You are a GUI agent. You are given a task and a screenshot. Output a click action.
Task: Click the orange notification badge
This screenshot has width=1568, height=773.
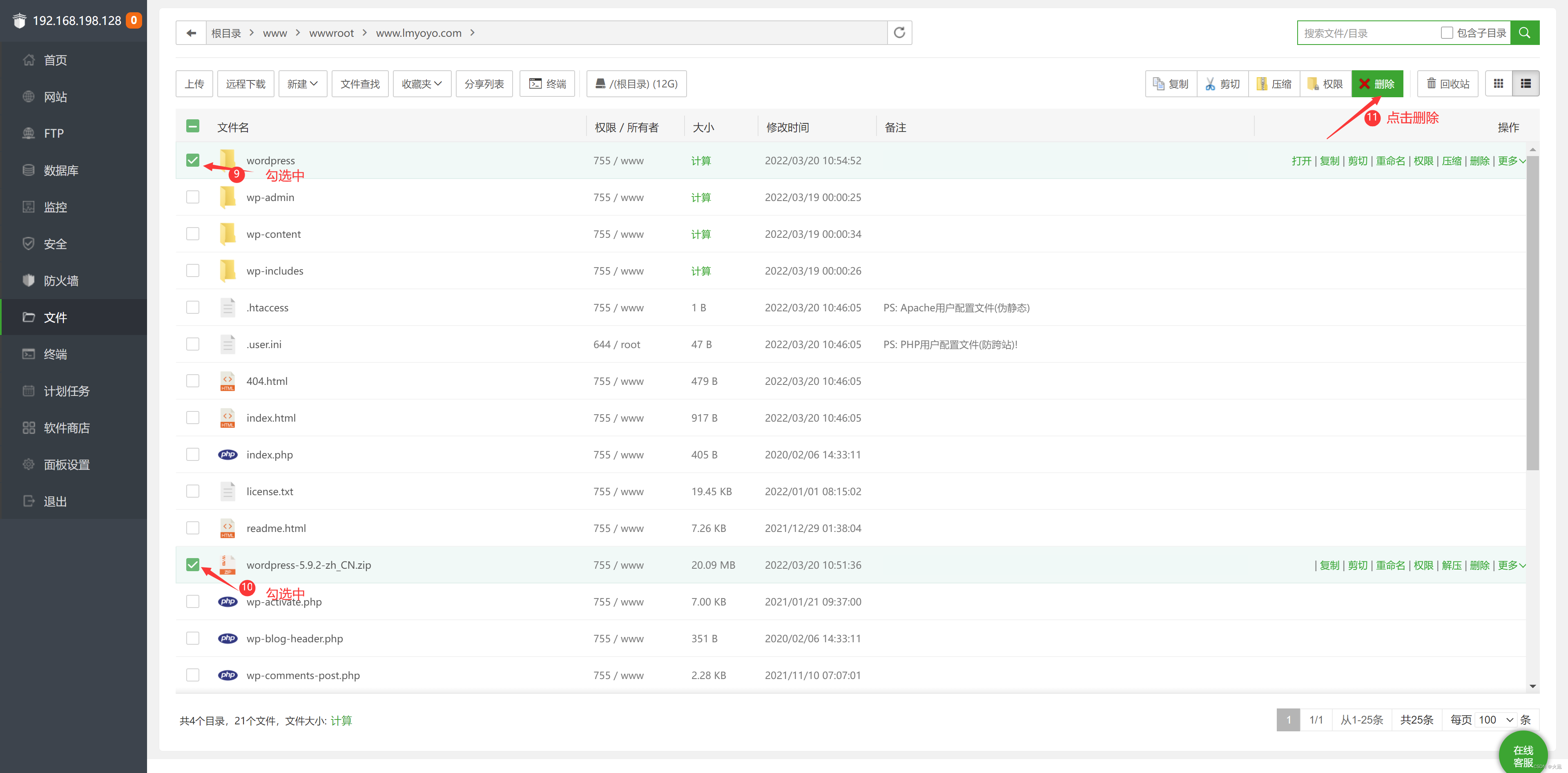tap(134, 20)
